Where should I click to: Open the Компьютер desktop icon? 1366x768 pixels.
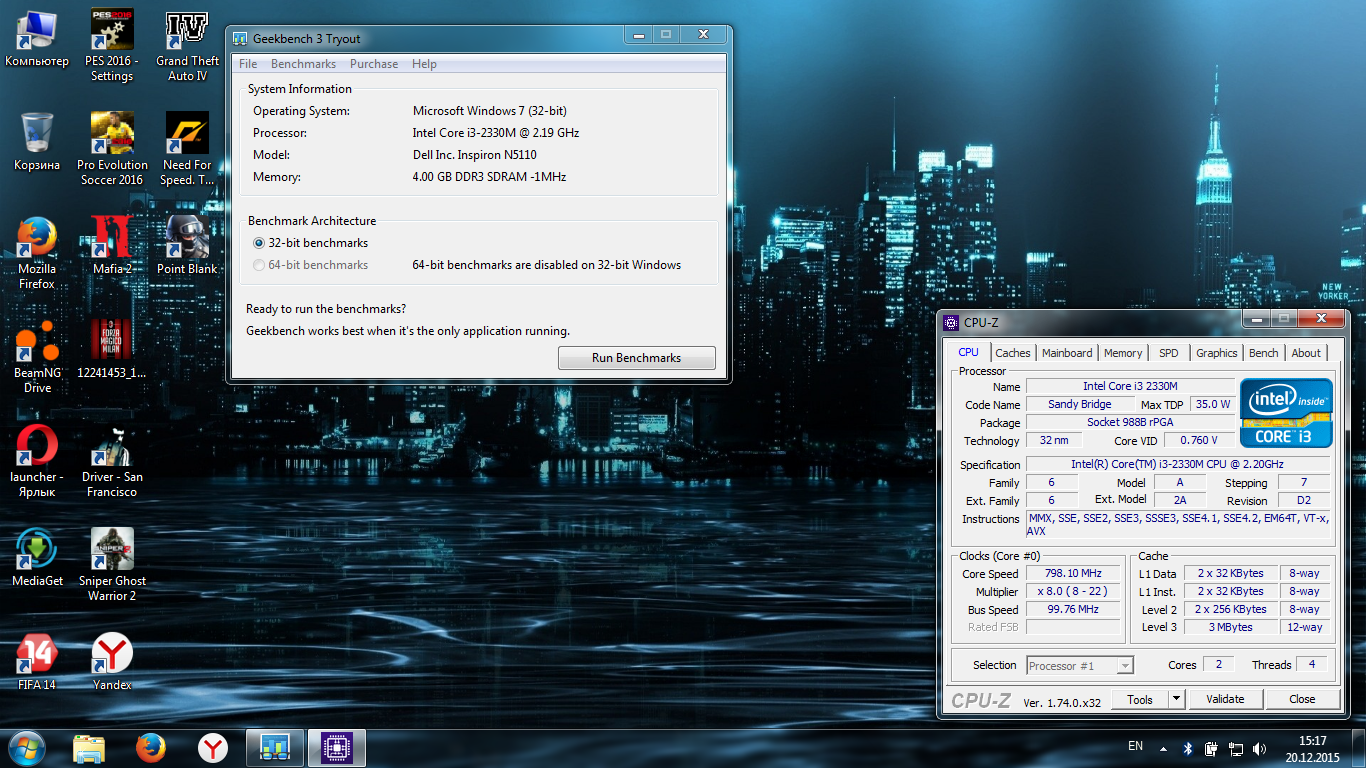37,40
